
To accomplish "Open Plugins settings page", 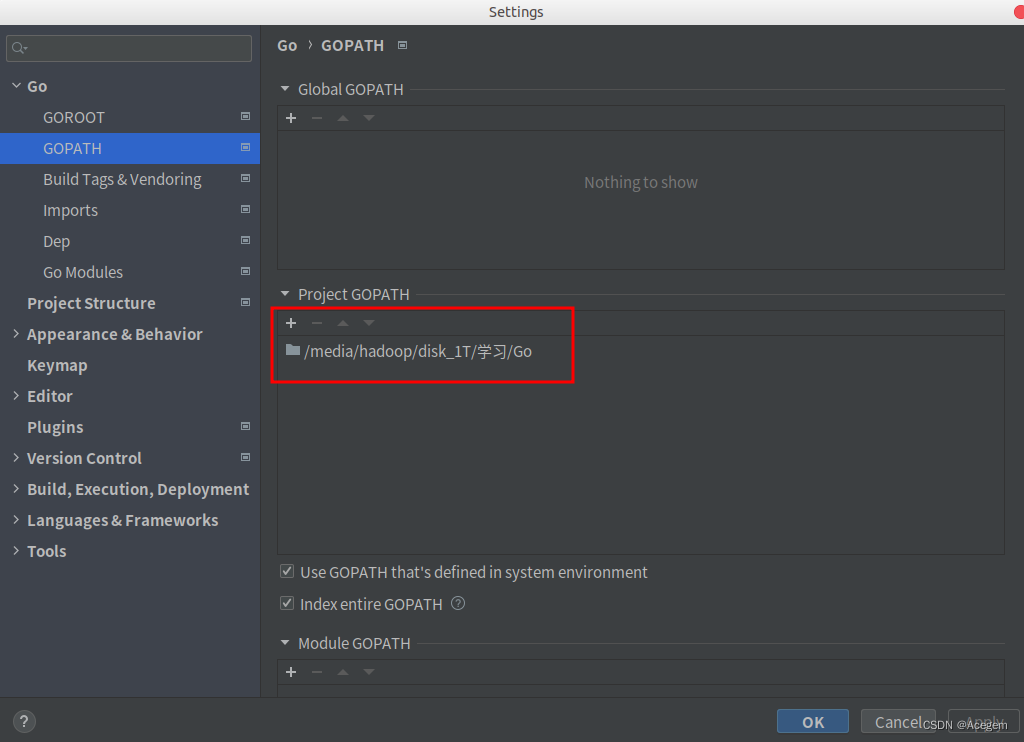I will tap(130, 427).
